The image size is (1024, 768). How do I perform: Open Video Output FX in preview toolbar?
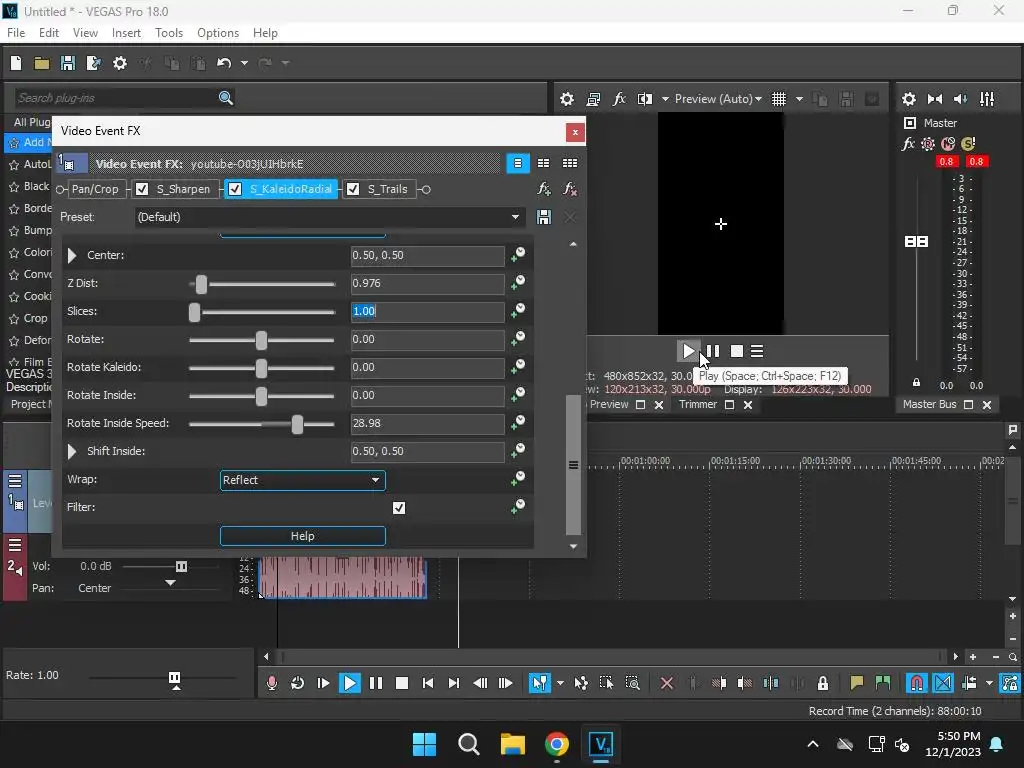tap(619, 99)
